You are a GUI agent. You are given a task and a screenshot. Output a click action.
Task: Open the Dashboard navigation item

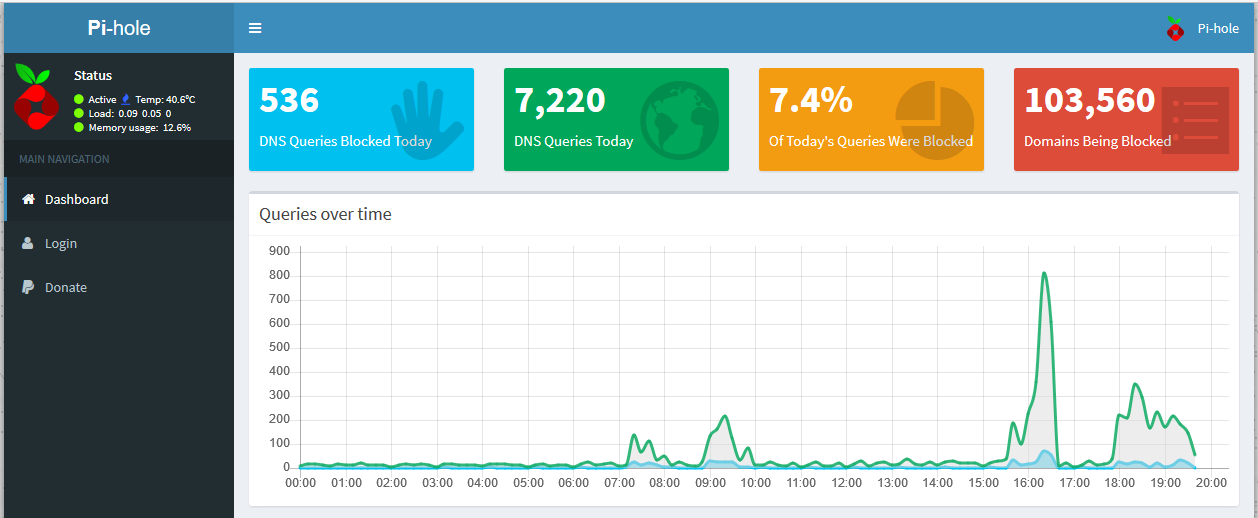[x=76, y=199]
